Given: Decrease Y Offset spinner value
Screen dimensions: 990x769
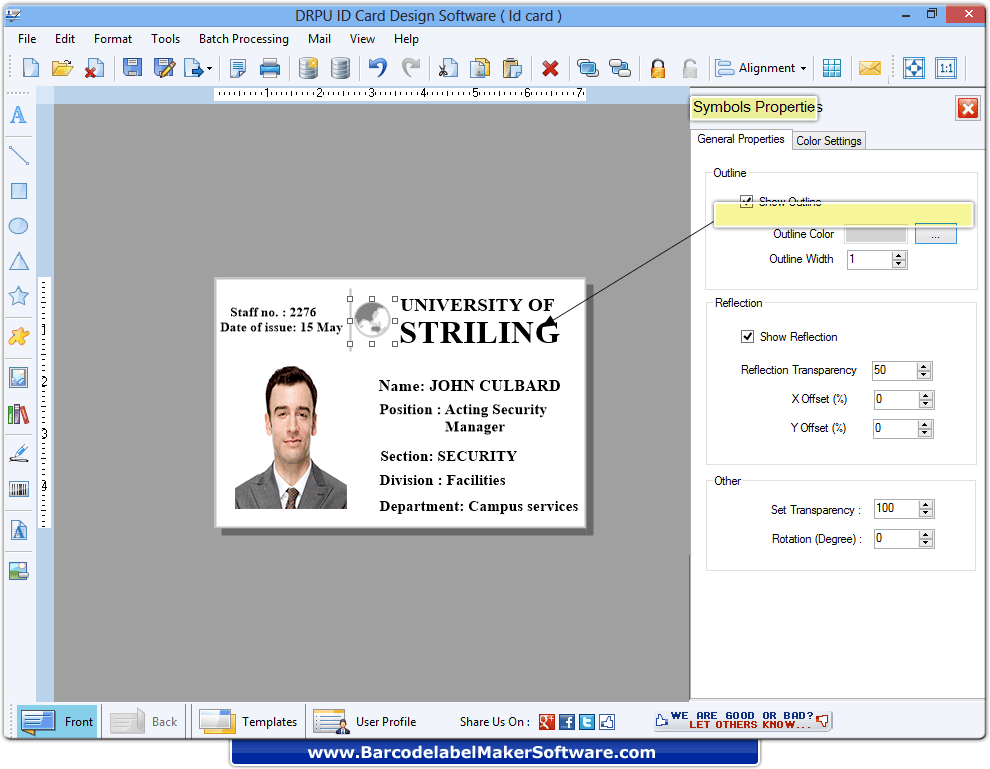Looking at the screenshot, I should [x=925, y=432].
